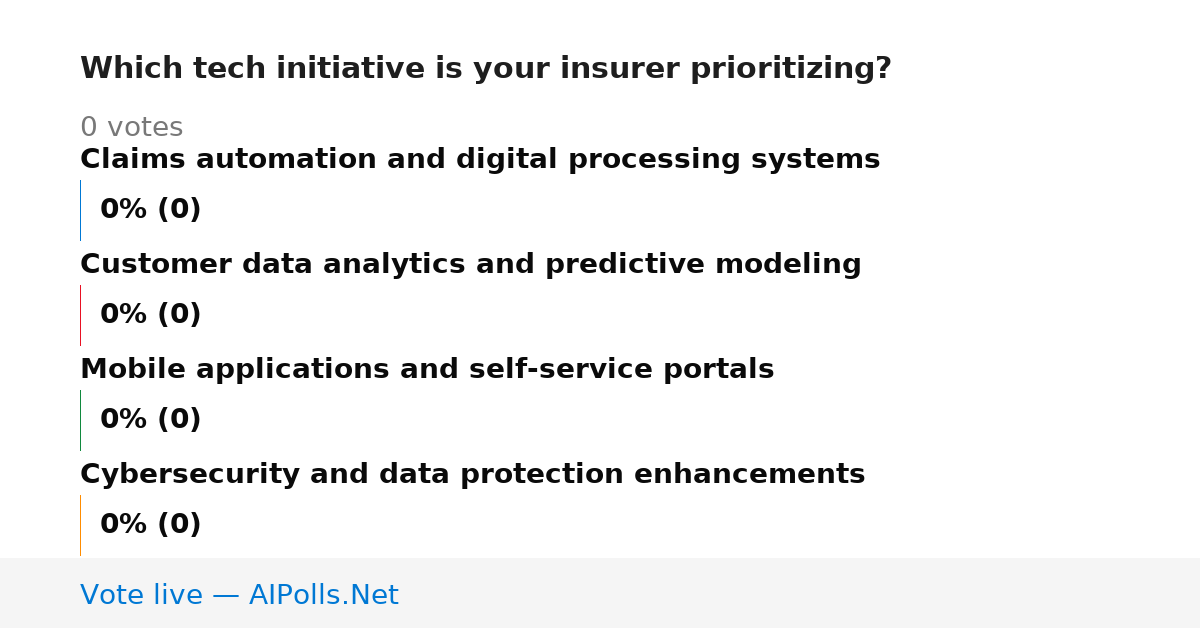Click the (0) count under Cybersecurity
1200x628 pixels.
point(179,525)
